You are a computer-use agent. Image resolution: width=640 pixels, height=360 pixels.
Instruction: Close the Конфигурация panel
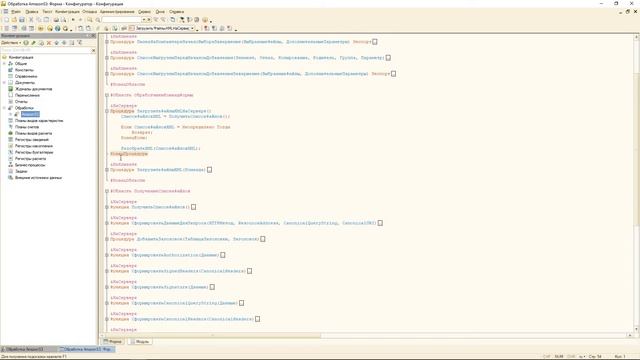point(93,36)
